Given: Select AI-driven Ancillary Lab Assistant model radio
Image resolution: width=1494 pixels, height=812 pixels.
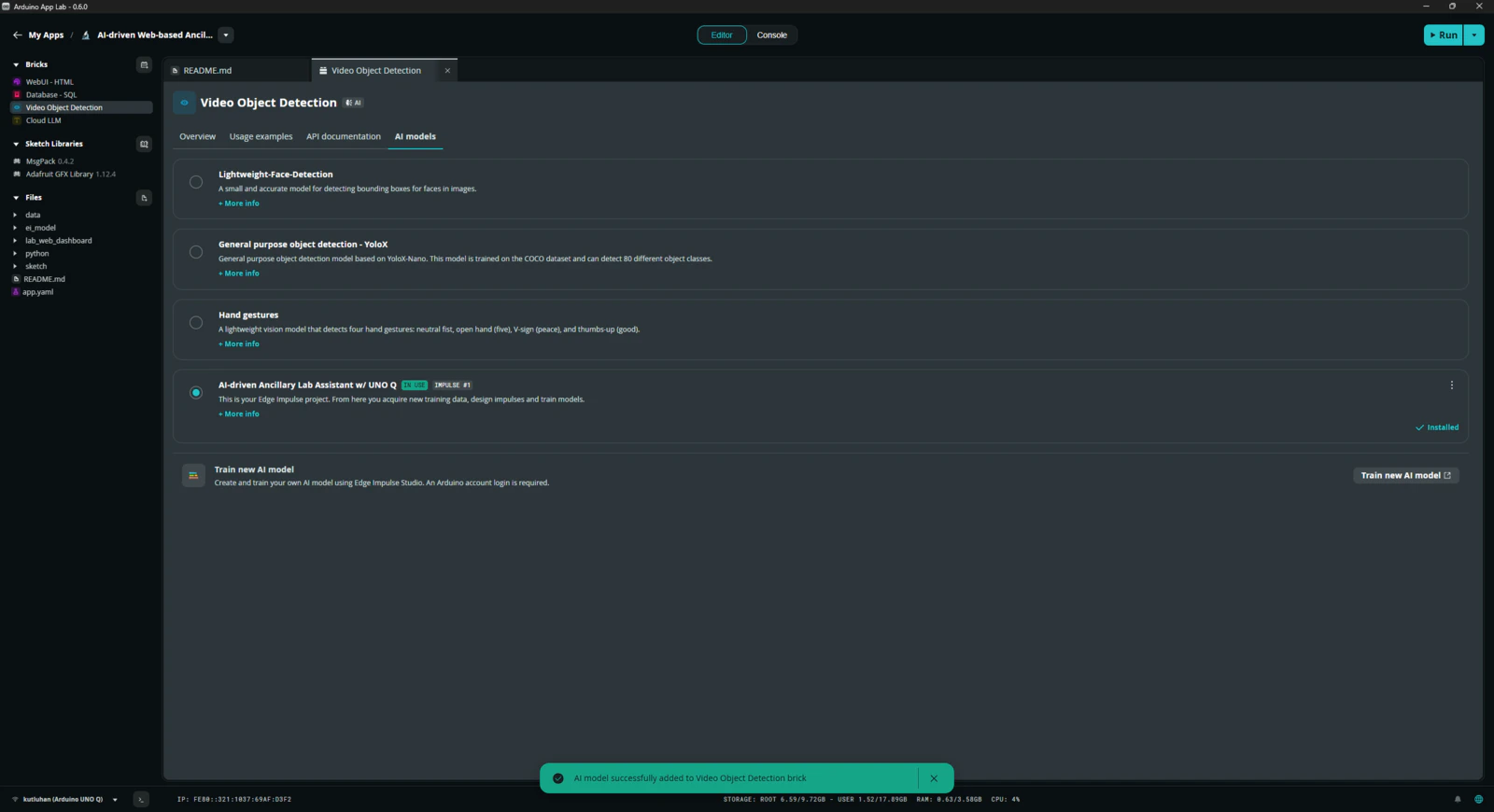Looking at the screenshot, I should coord(196,393).
